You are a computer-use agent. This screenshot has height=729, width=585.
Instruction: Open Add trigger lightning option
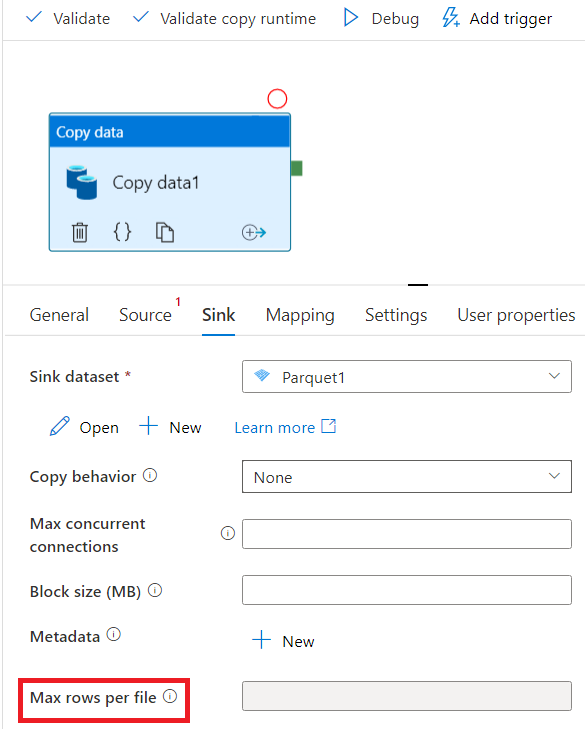tap(497, 19)
